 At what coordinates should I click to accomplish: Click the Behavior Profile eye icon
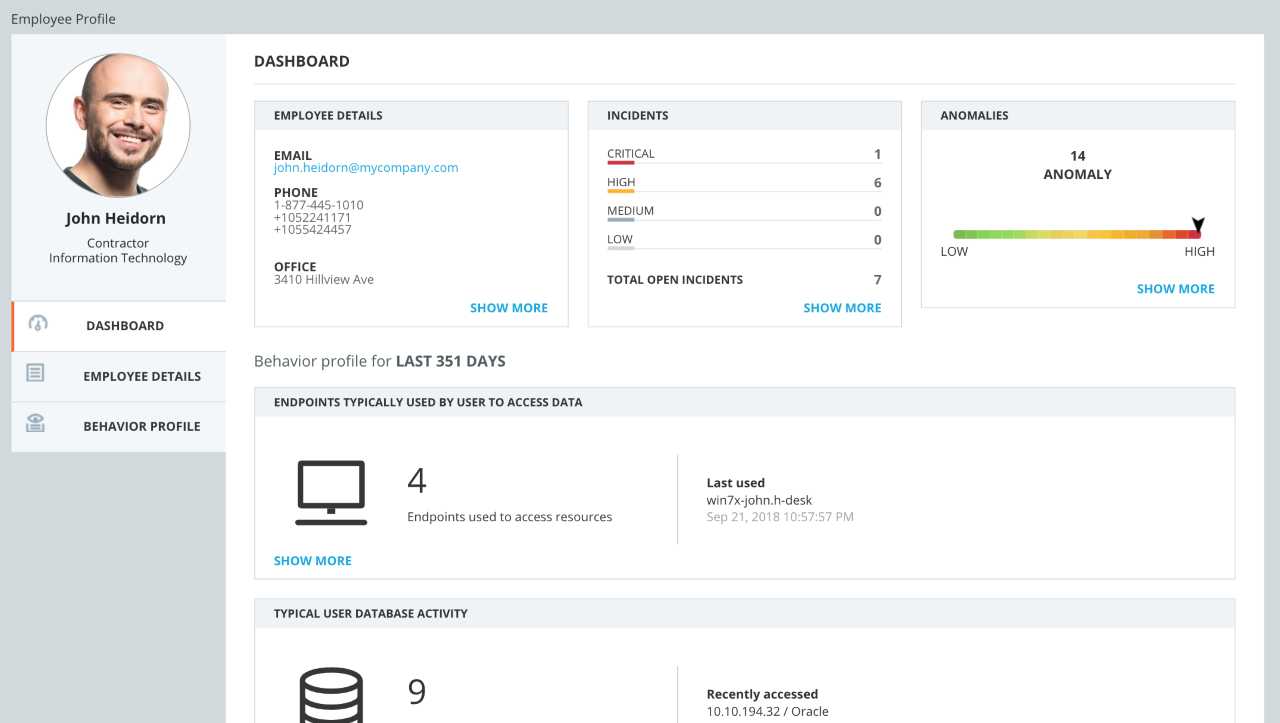point(35,423)
